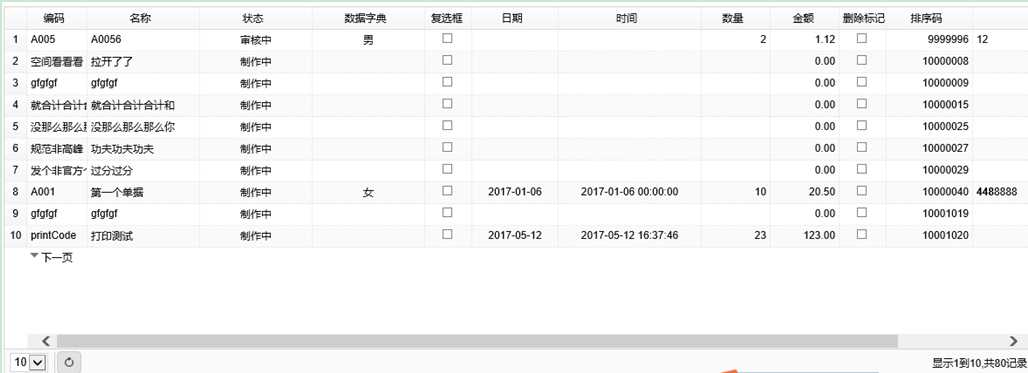Image resolution: width=1028 pixels, height=373 pixels.
Task: Click the horizontal scrollbar left arrow
Action: coord(46,341)
